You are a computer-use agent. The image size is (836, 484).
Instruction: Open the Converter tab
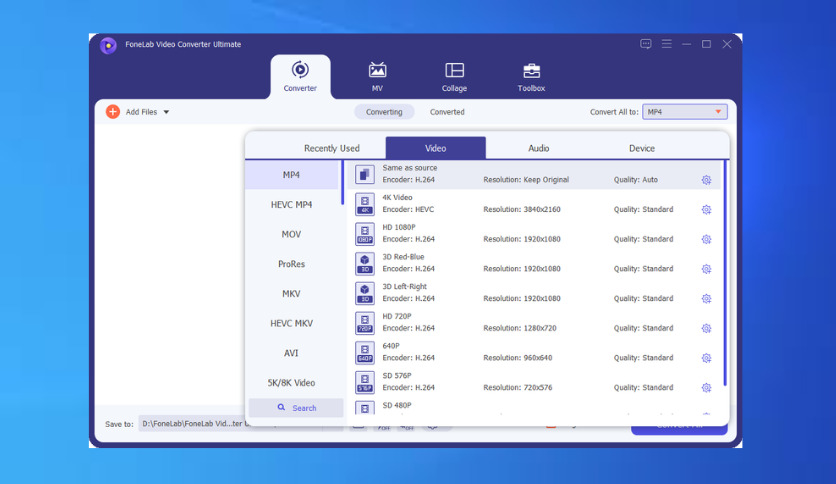[x=300, y=77]
